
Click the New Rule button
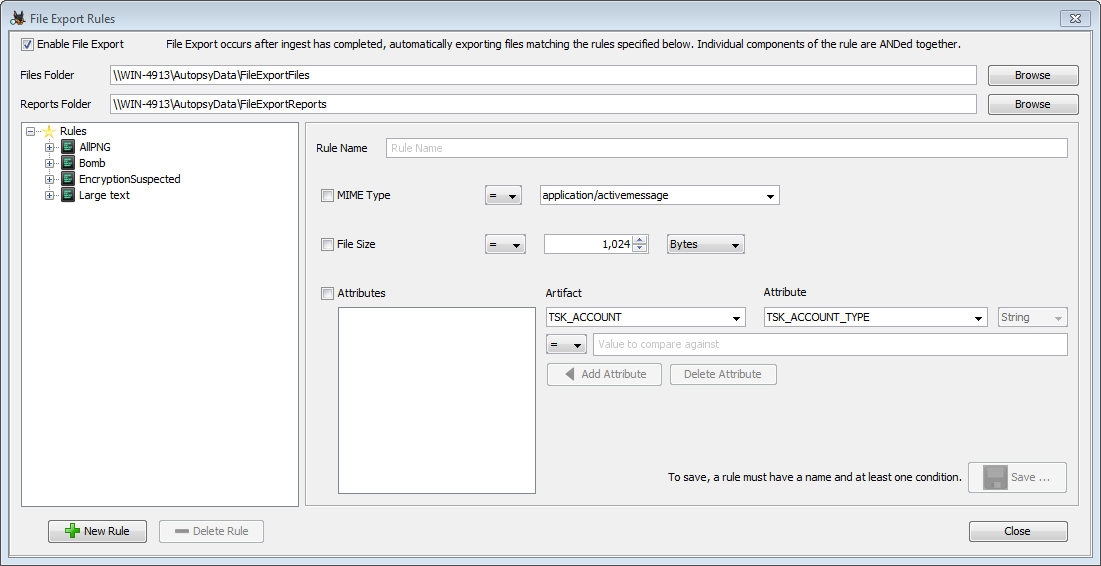(x=97, y=531)
